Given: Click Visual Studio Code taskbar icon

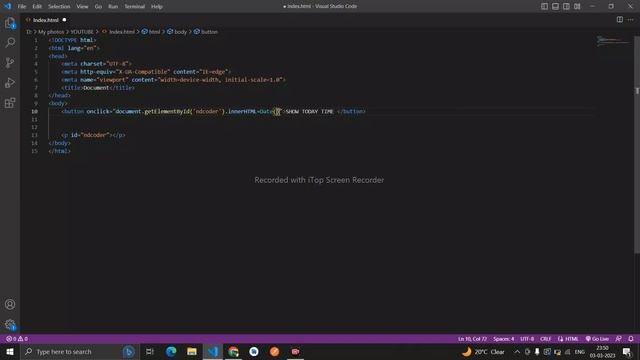Looking at the screenshot, I should pos(213,351).
